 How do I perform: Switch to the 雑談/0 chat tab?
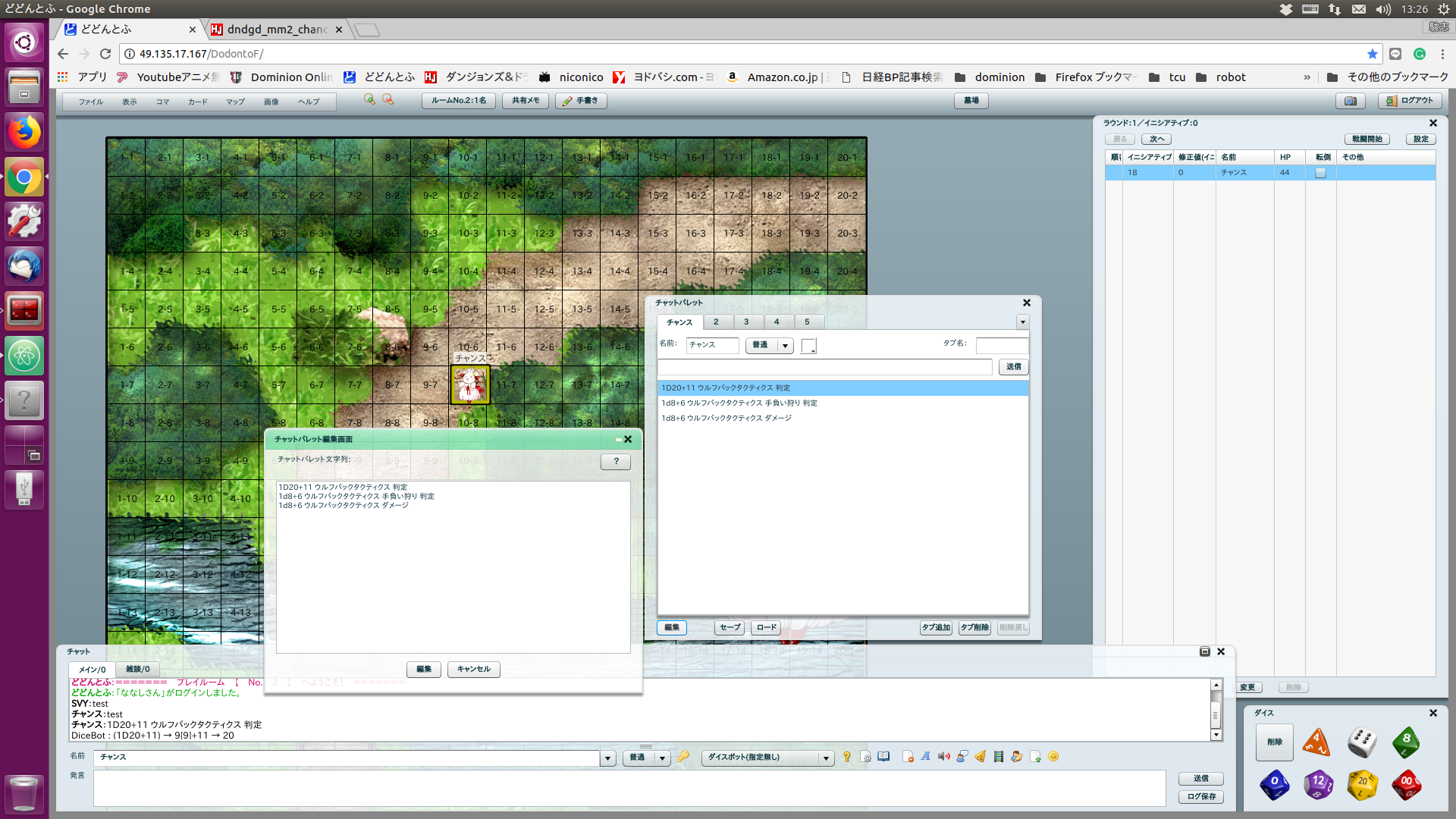coord(136,669)
